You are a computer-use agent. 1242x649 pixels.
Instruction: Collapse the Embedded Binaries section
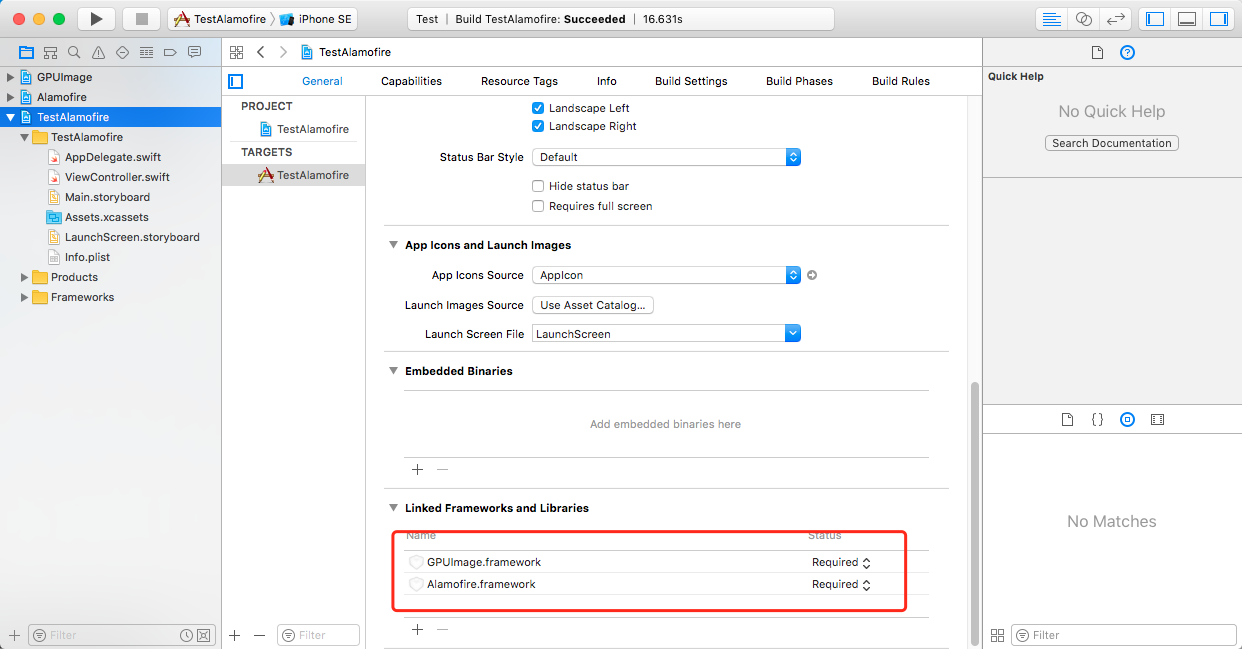click(393, 371)
